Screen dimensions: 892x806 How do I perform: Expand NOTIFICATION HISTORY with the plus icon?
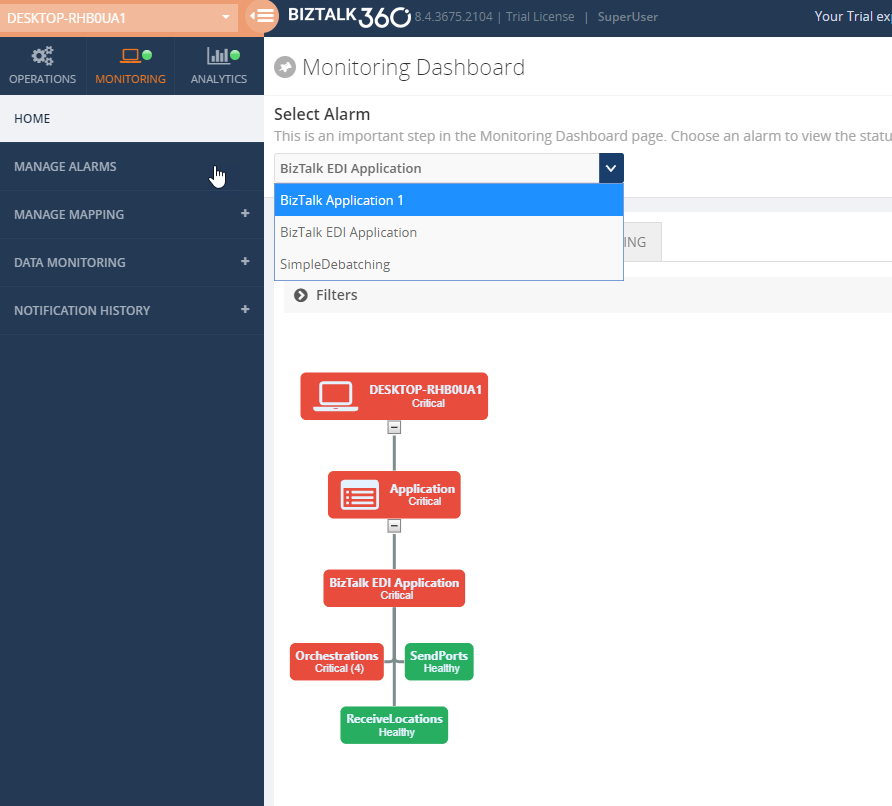pos(245,309)
